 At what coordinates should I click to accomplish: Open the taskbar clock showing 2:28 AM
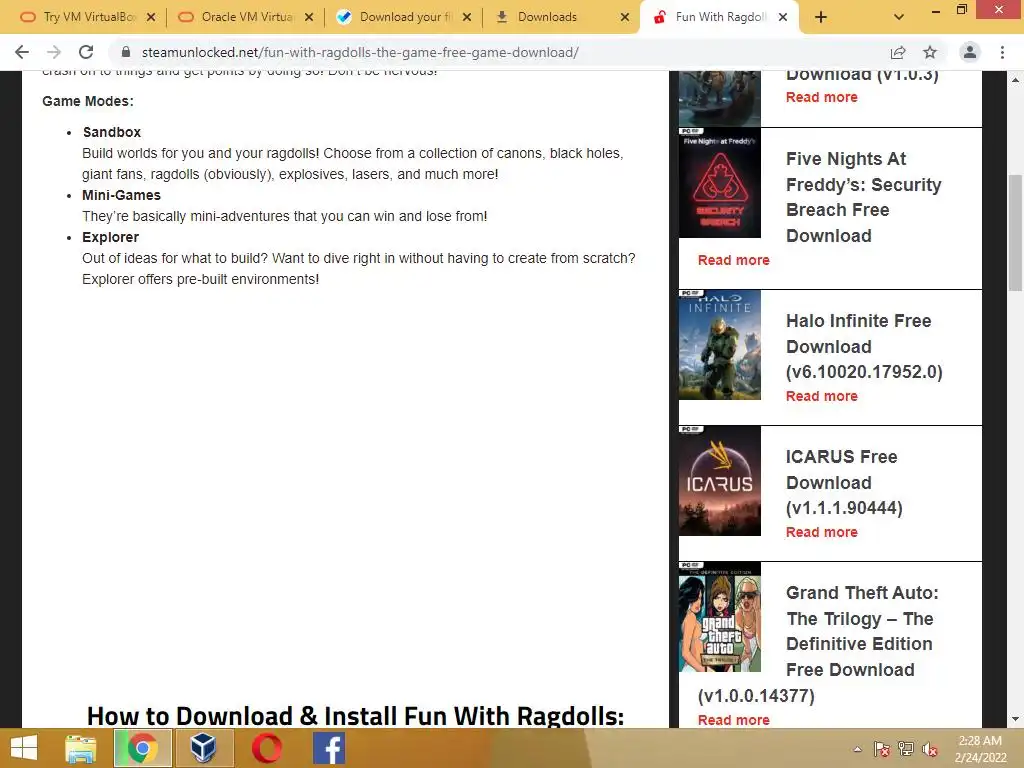pyautogui.click(x=980, y=749)
